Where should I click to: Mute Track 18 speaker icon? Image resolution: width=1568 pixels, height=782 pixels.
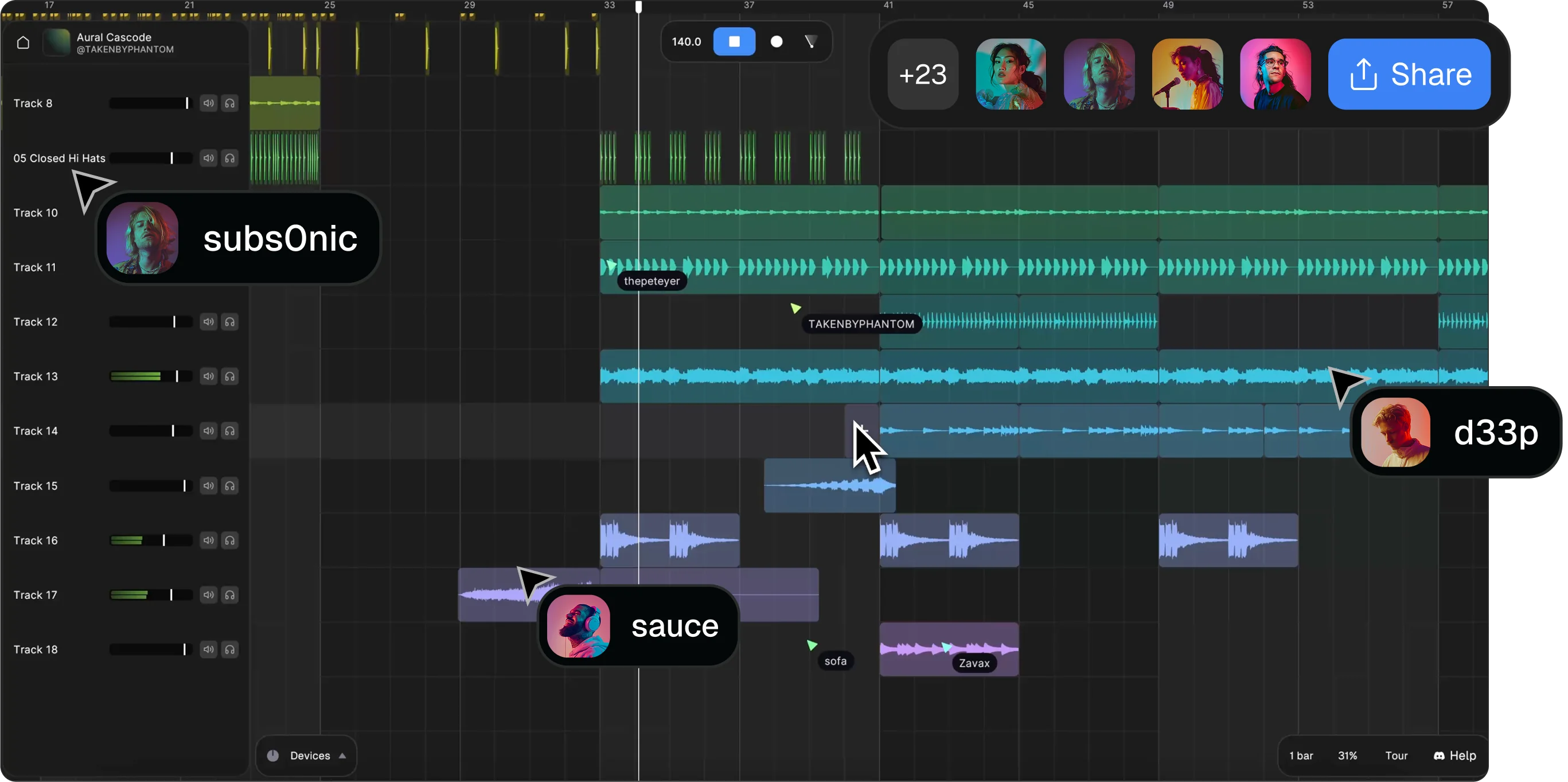pos(208,649)
